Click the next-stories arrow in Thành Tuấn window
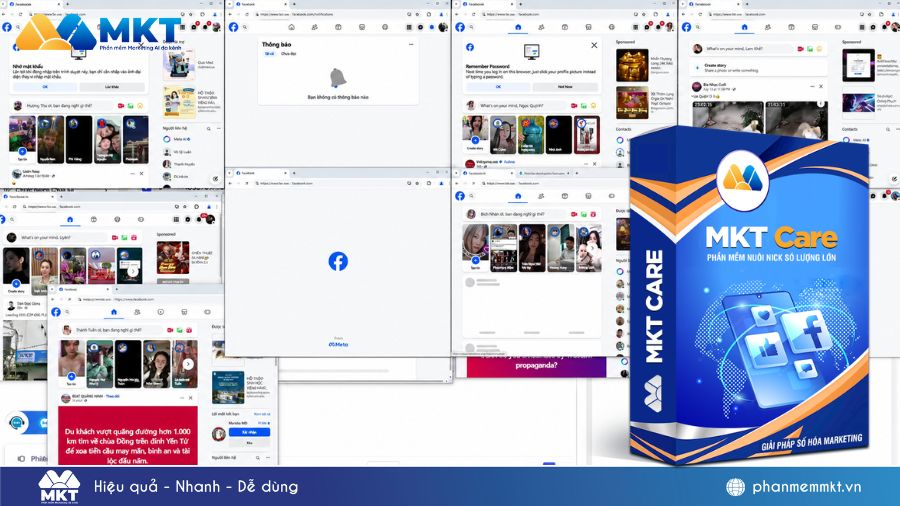900x506 pixels. tap(188, 364)
